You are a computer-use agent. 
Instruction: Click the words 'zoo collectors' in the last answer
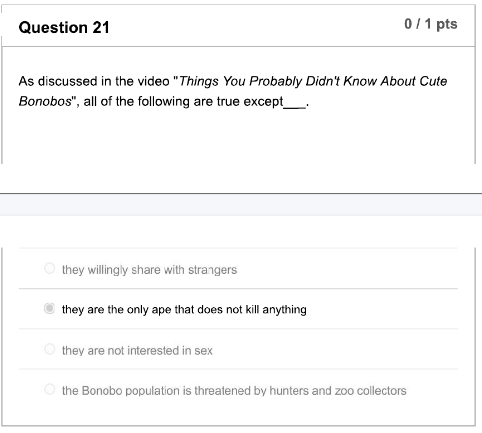pos(370,391)
